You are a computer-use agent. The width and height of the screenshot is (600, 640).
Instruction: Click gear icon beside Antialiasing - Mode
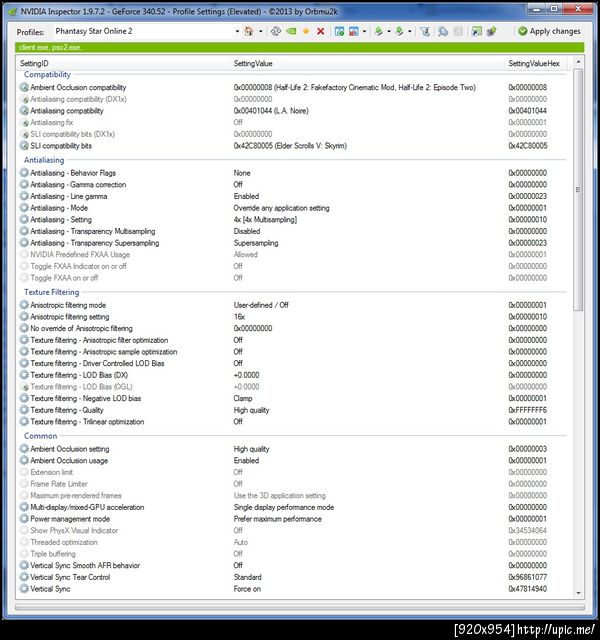(24, 208)
